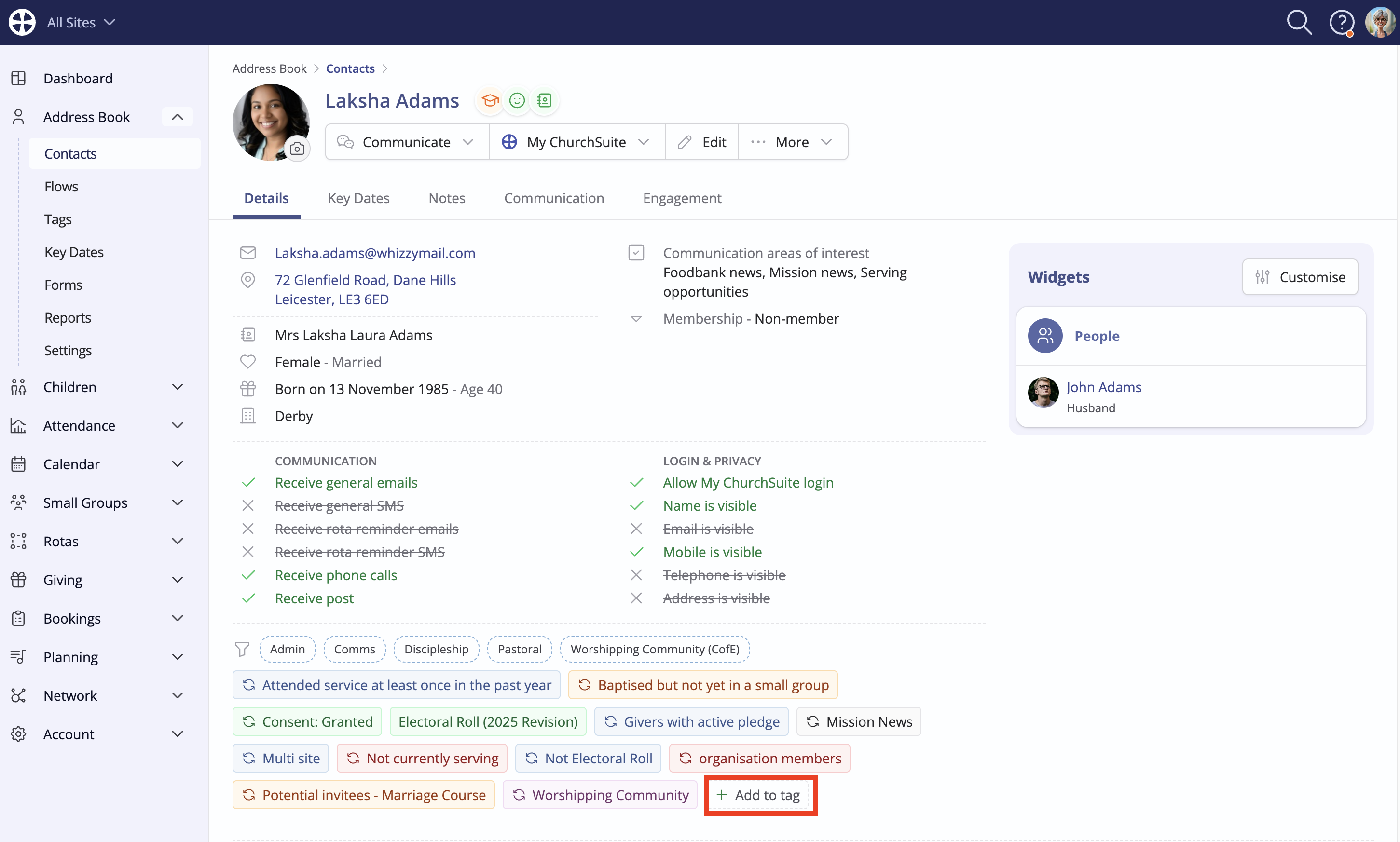The width and height of the screenshot is (1400, 842).
Task: Click the Calendar icon in sidebar
Action: click(x=19, y=464)
